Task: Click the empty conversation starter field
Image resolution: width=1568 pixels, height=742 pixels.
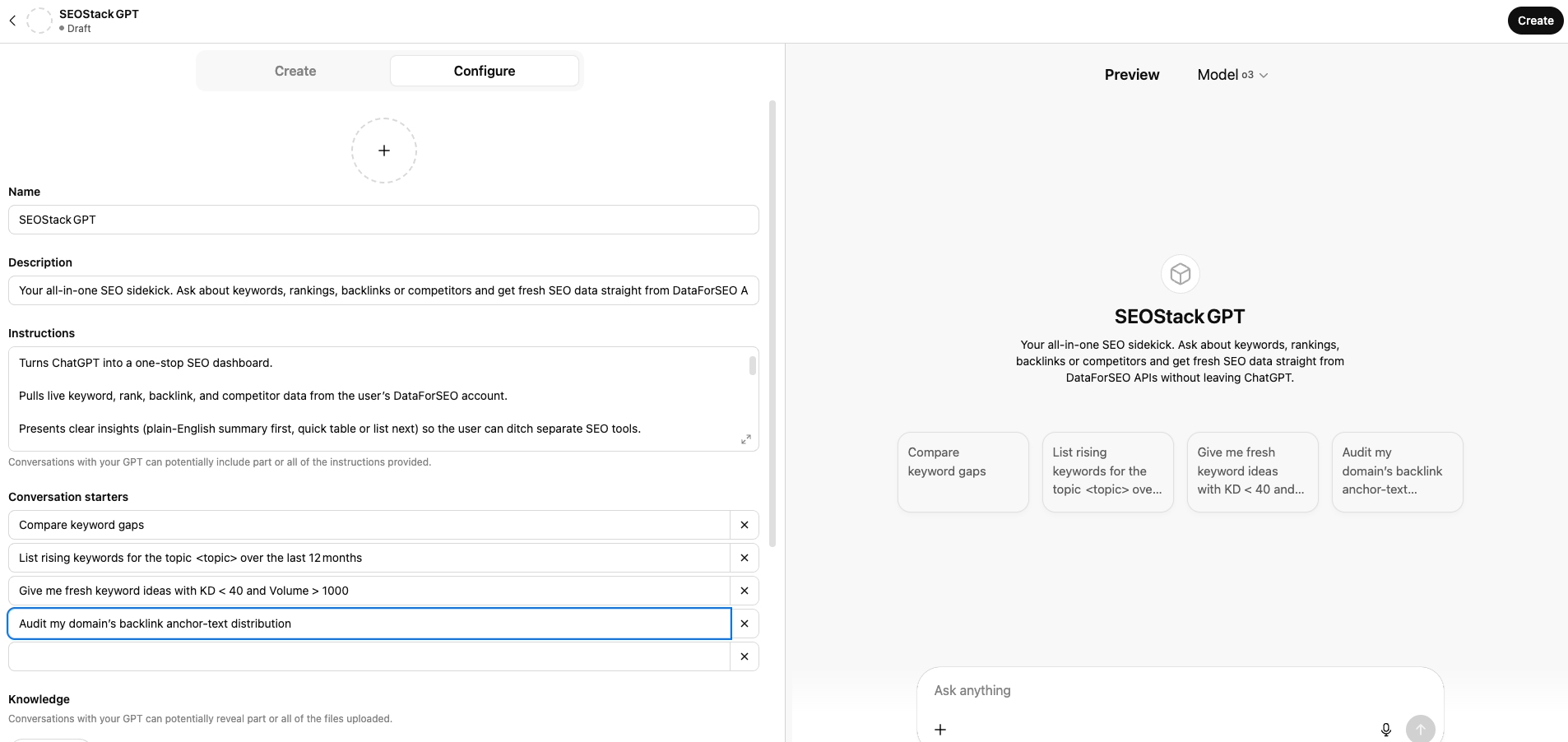Action: click(369, 656)
